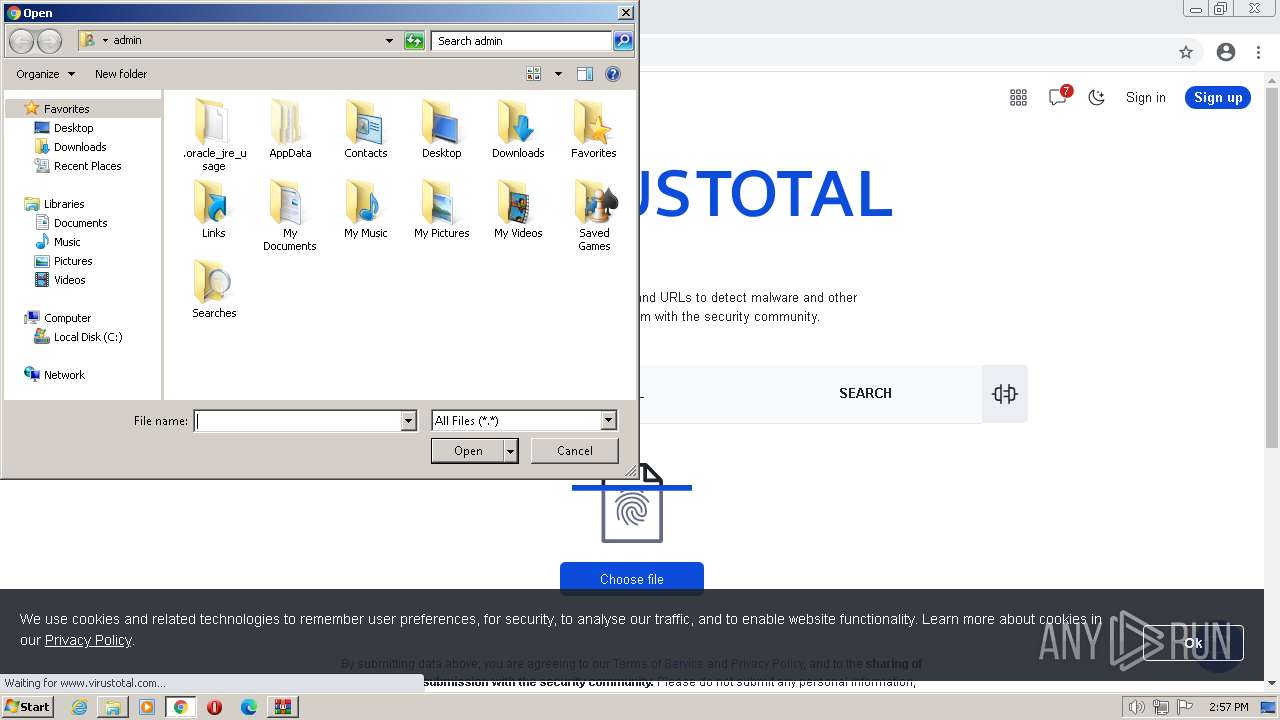Select the Searches folder
This screenshot has width=1280, height=720.
214,289
